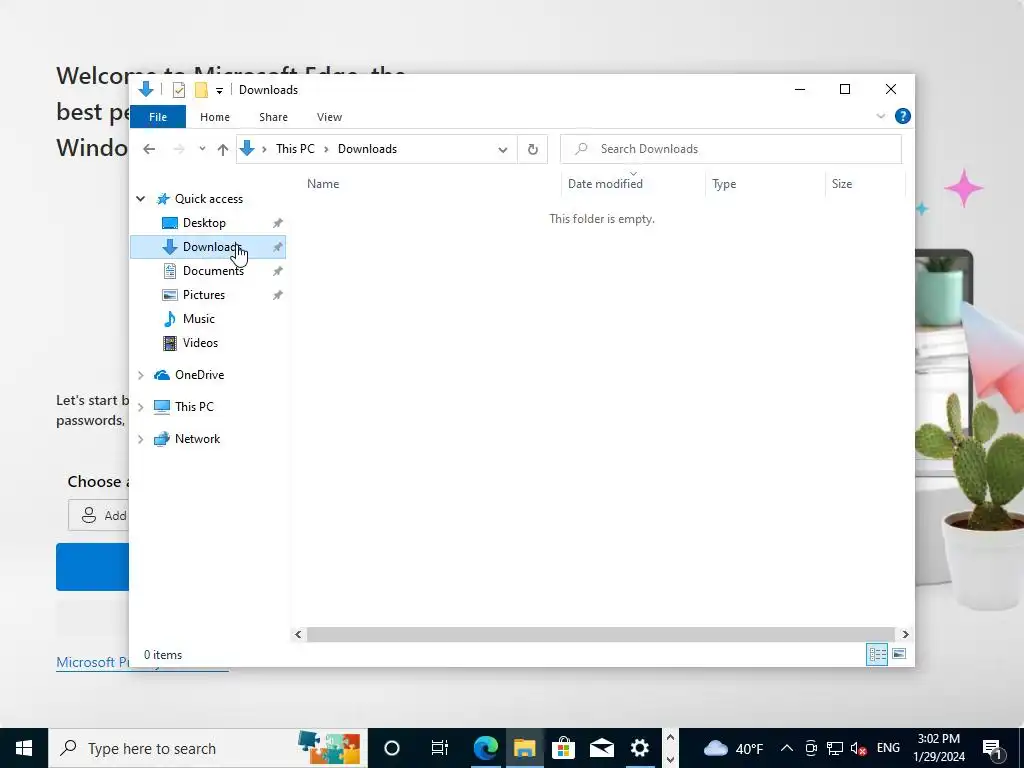This screenshot has height=768, width=1024.
Task: Open Documents in the navigation pane
Action: point(213,271)
